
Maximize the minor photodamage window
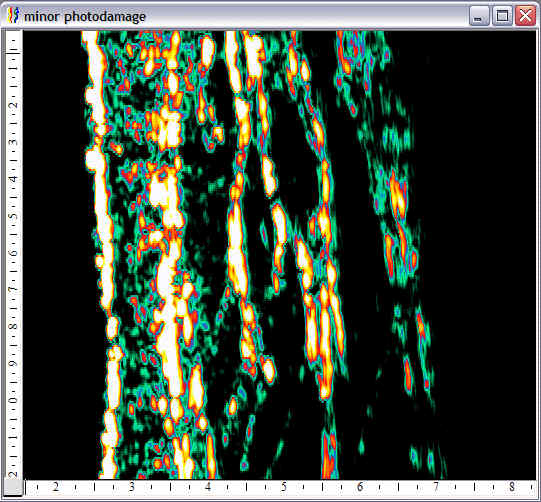[x=502, y=16]
